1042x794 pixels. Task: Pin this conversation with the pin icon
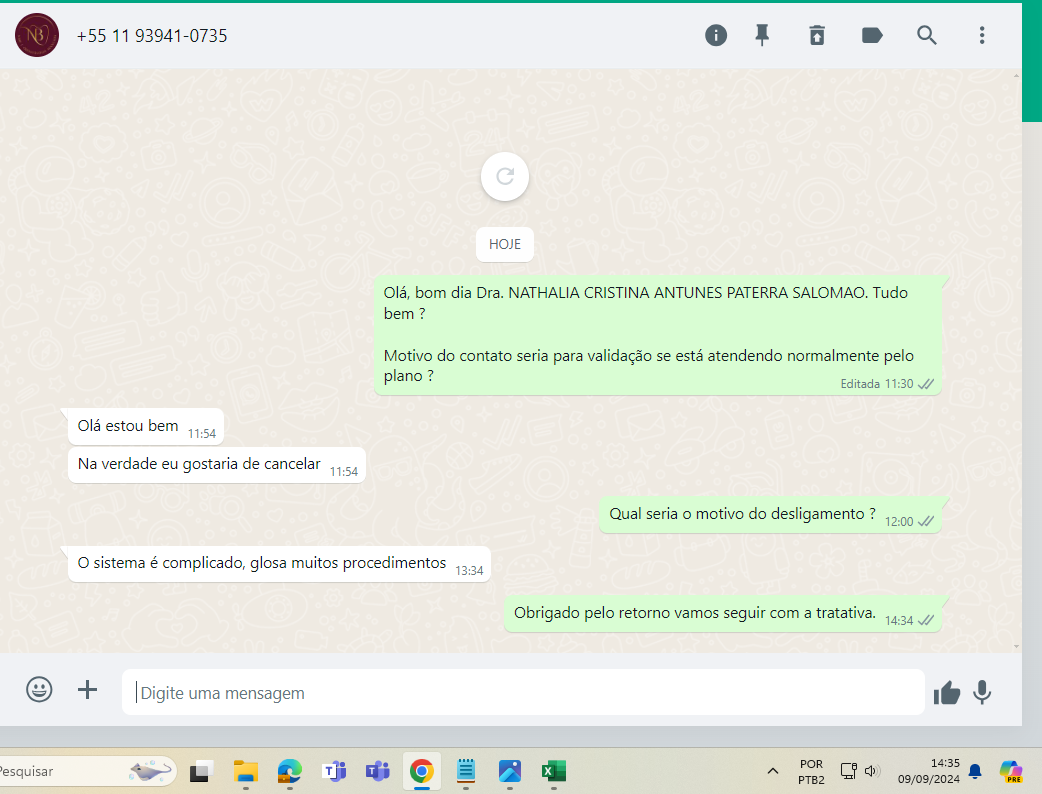pos(762,35)
